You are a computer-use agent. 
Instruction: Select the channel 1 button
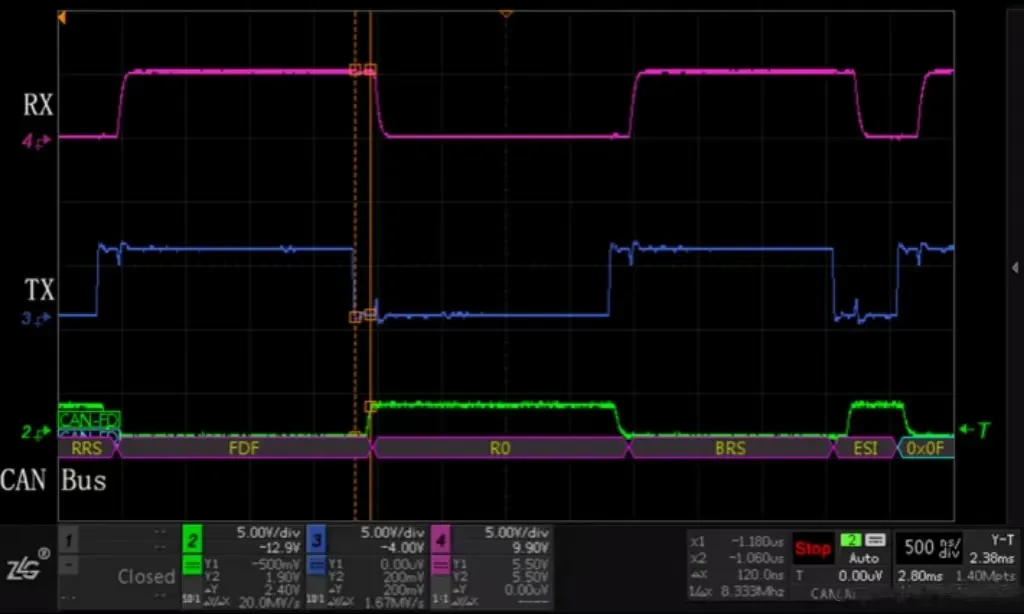(69, 541)
